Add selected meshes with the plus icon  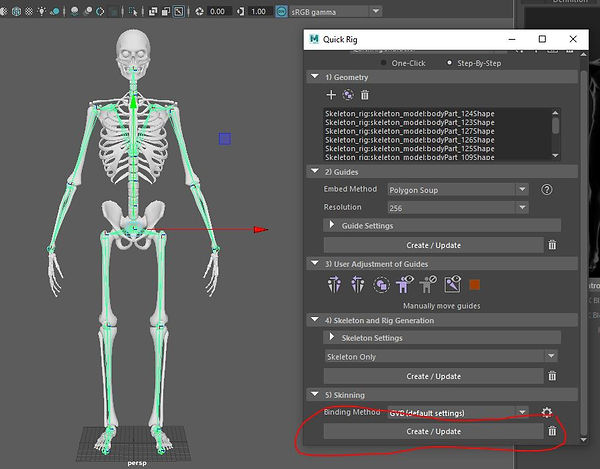click(x=331, y=95)
